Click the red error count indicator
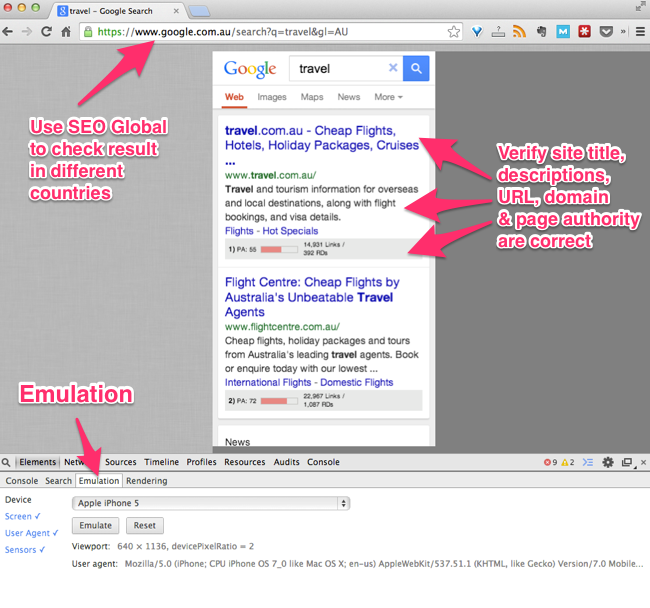The image size is (650, 608). [551, 462]
